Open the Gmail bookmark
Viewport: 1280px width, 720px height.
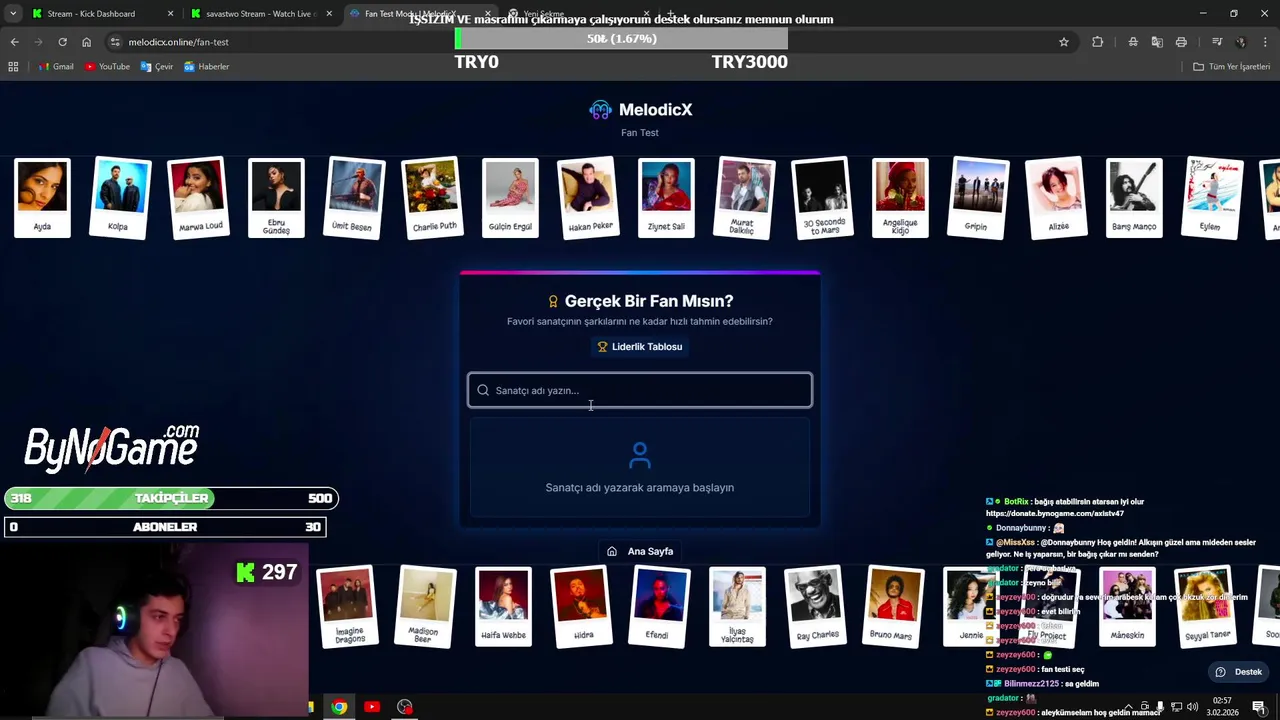[x=56, y=67]
